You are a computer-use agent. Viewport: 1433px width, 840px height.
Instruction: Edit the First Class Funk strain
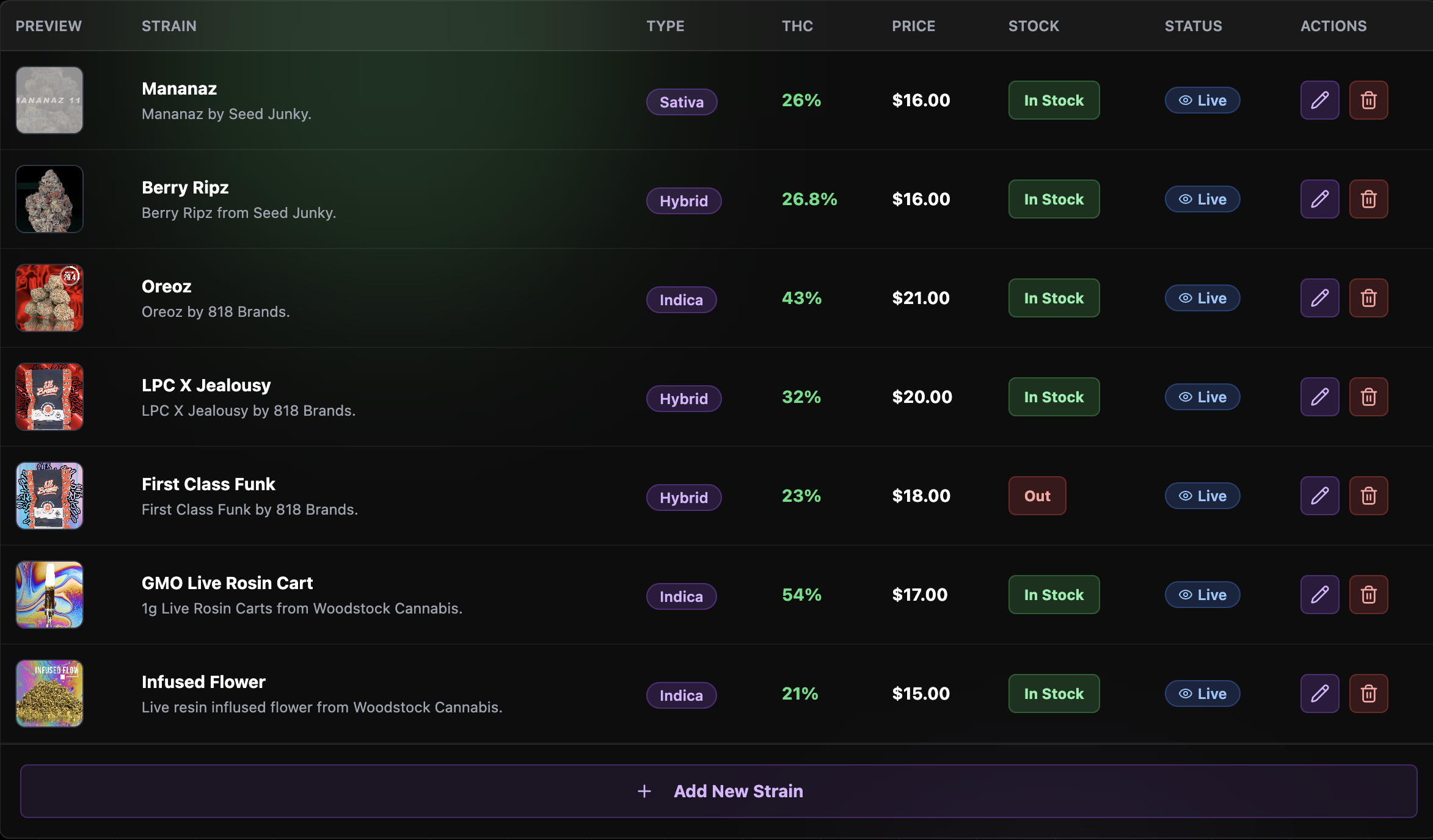tap(1319, 496)
